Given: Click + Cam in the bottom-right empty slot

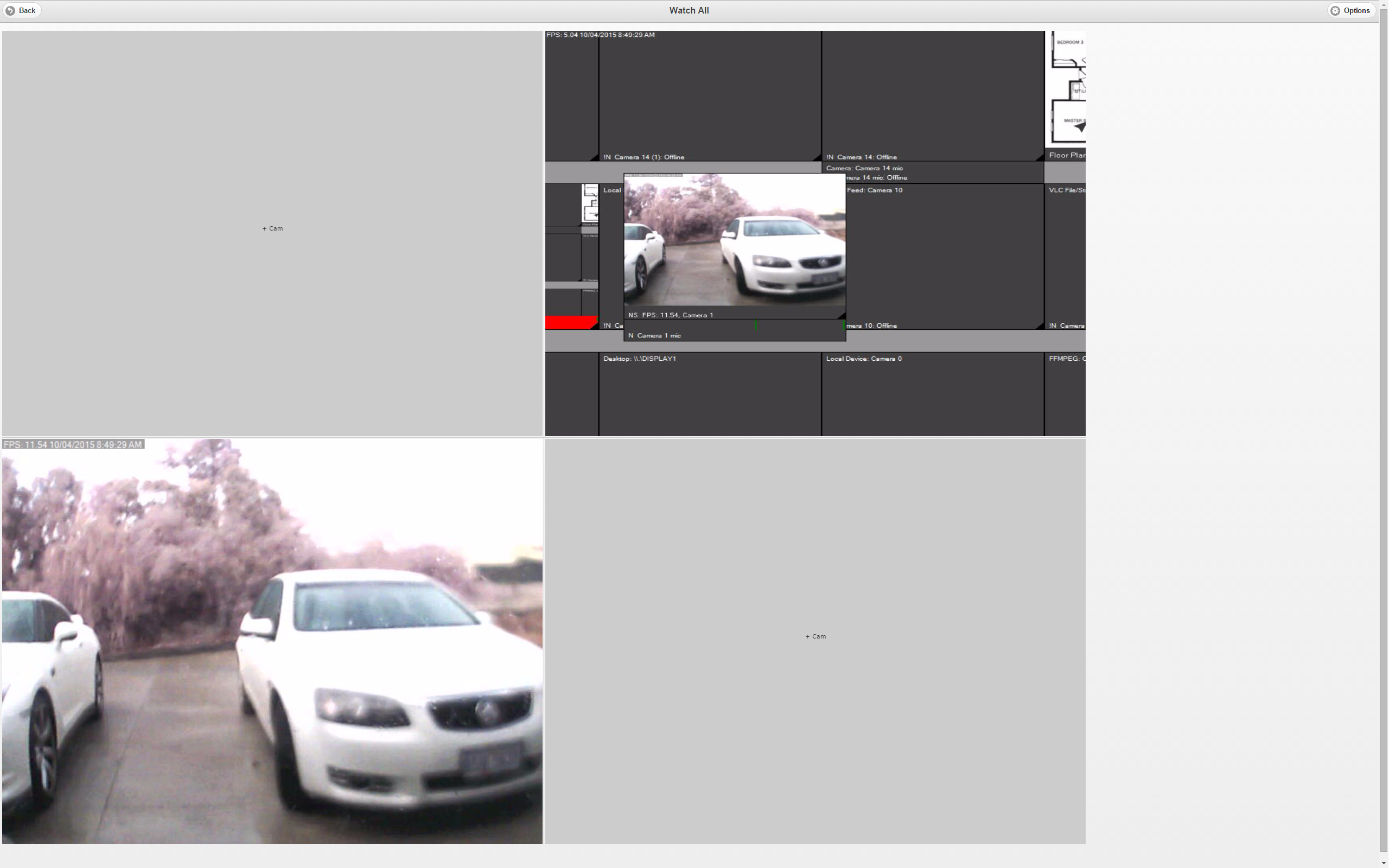Looking at the screenshot, I should [815, 636].
